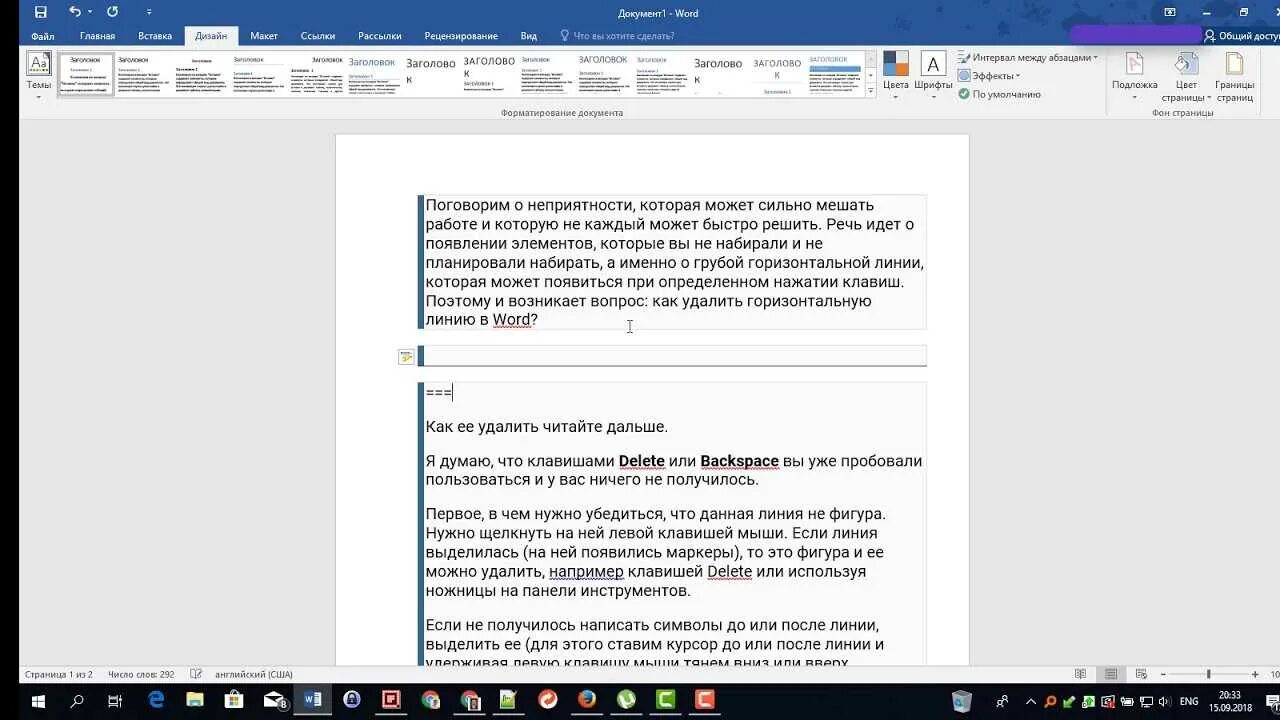Open the Файл menu
The width and height of the screenshot is (1280, 720).
(x=42, y=36)
